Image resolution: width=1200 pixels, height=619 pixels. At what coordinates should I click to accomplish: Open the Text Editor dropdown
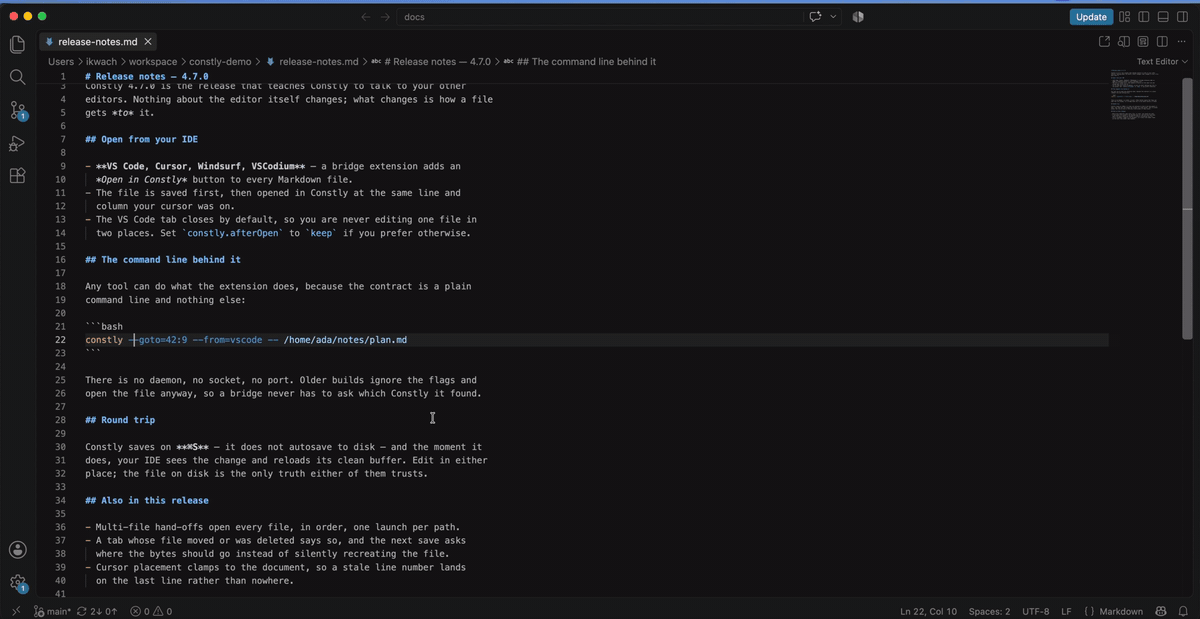point(1162,62)
